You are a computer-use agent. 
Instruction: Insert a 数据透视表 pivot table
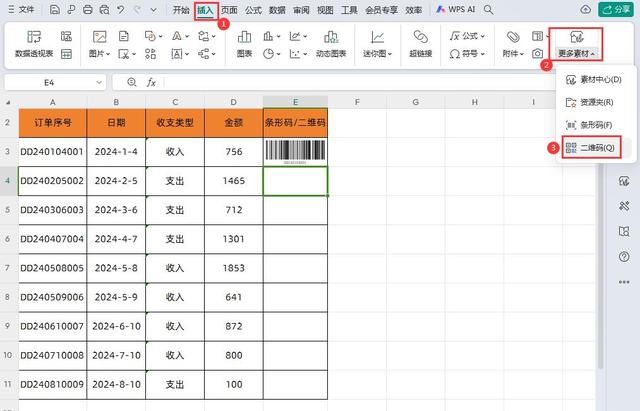(x=34, y=44)
